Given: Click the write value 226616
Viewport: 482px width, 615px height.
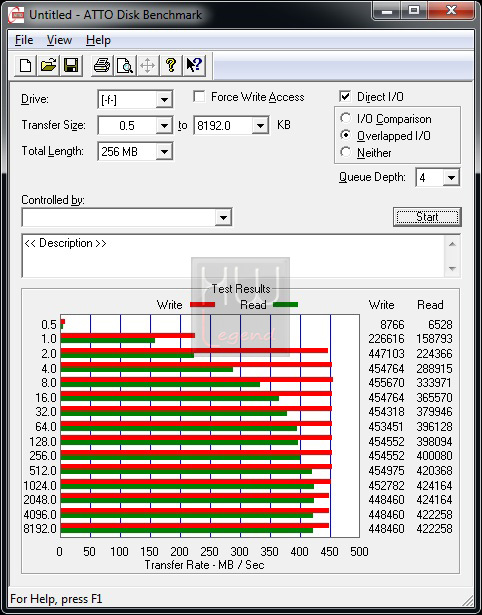Looking at the screenshot, I should (386, 338).
